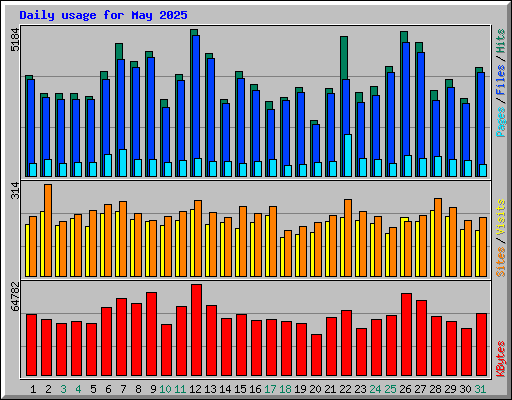Image resolution: width=512 pixels, height=400 pixels.
Task: Click the cyan Pages bar for day 7
Action: coord(123,163)
